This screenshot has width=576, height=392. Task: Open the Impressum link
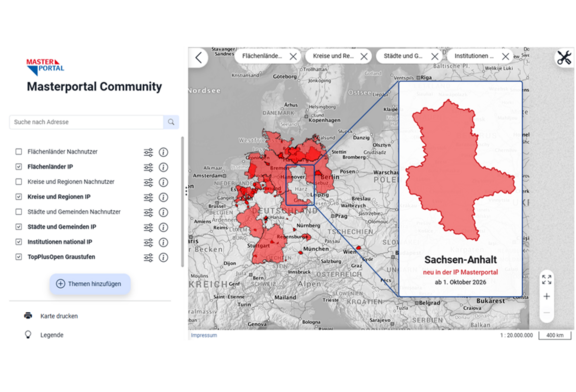click(204, 335)
